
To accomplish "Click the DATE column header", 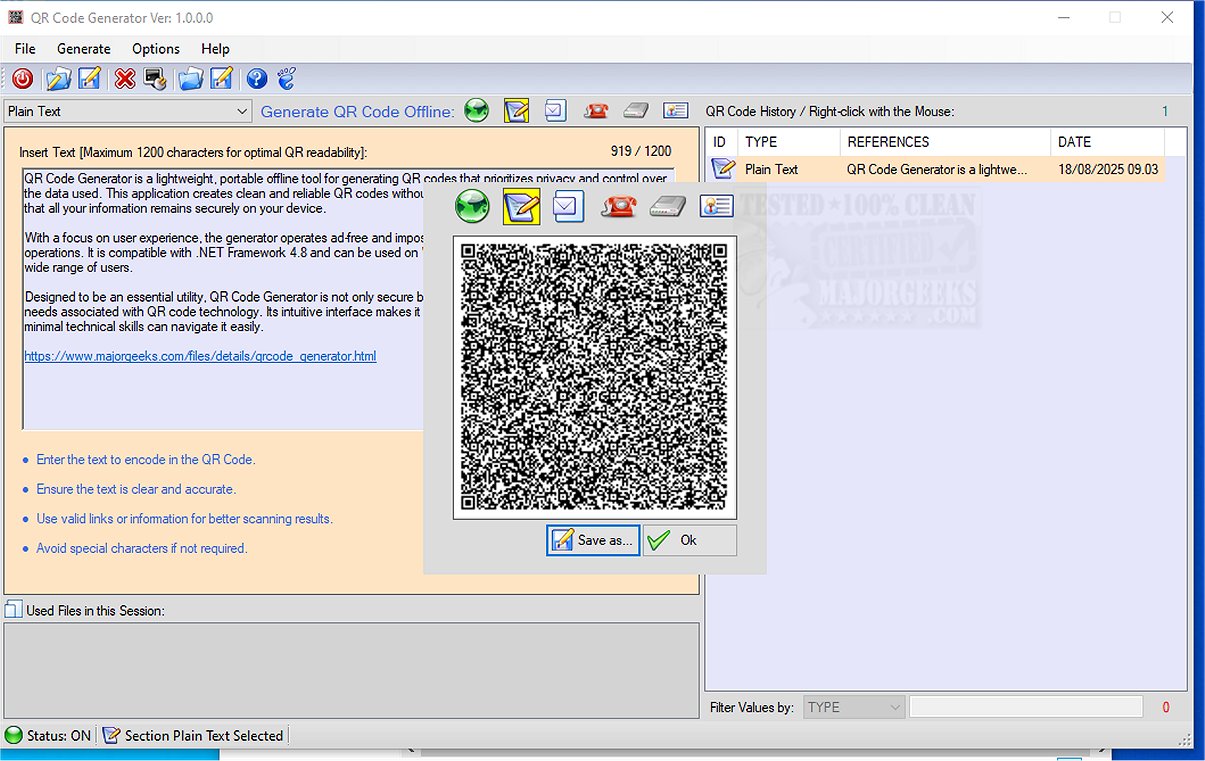I will pos(1108,142).
